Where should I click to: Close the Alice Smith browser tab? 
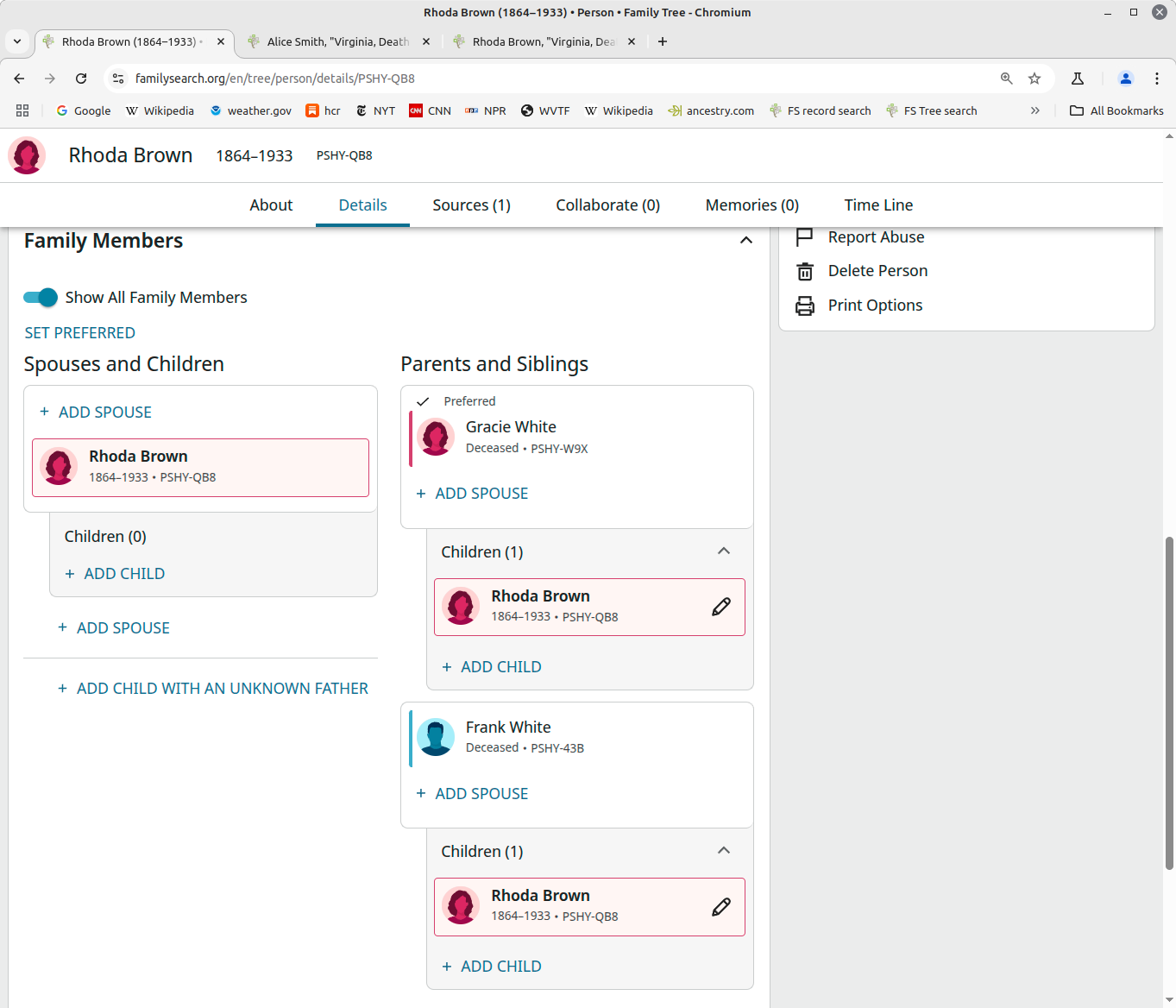(x=426, y=41)
